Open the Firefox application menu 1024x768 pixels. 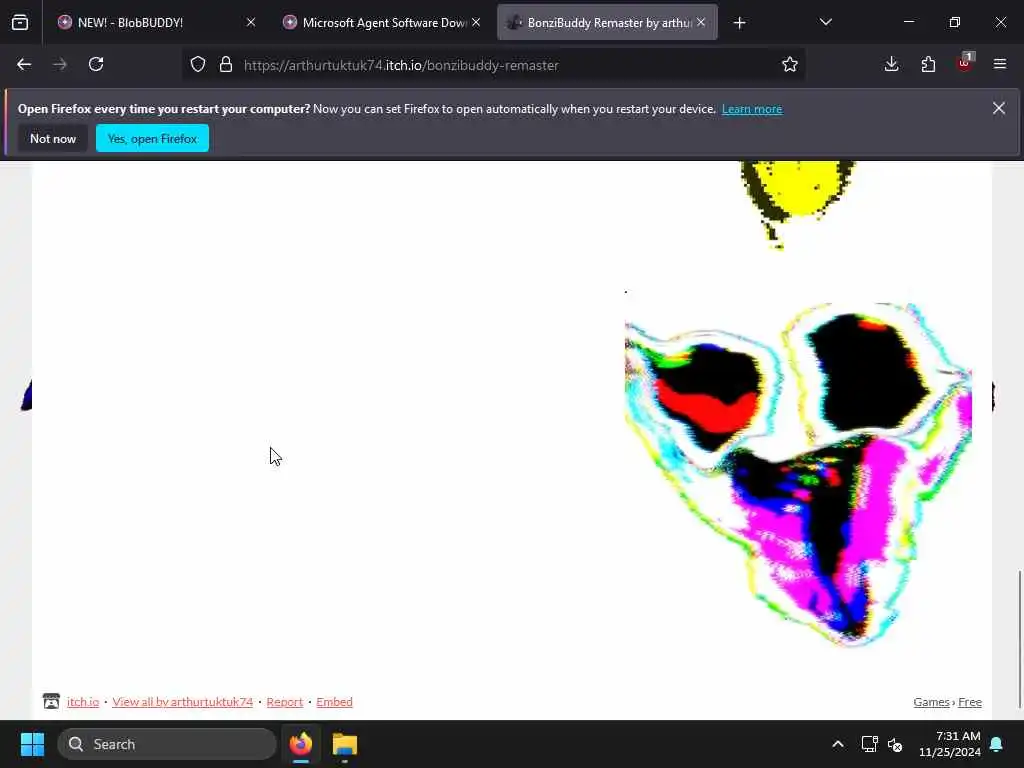click(1000, 65)
